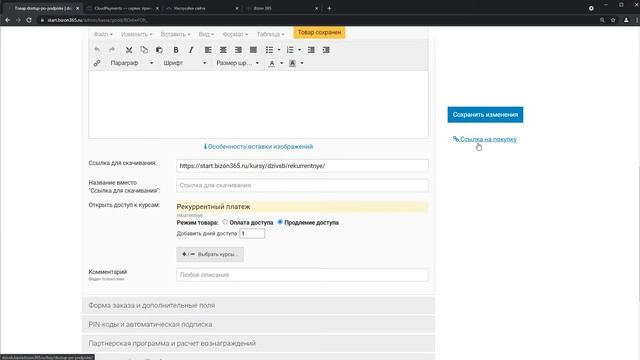Image resolution: width=640 pixels, height=360 pixels.
Task: Insert a bulleted list
Action: (x=269, y=50)
